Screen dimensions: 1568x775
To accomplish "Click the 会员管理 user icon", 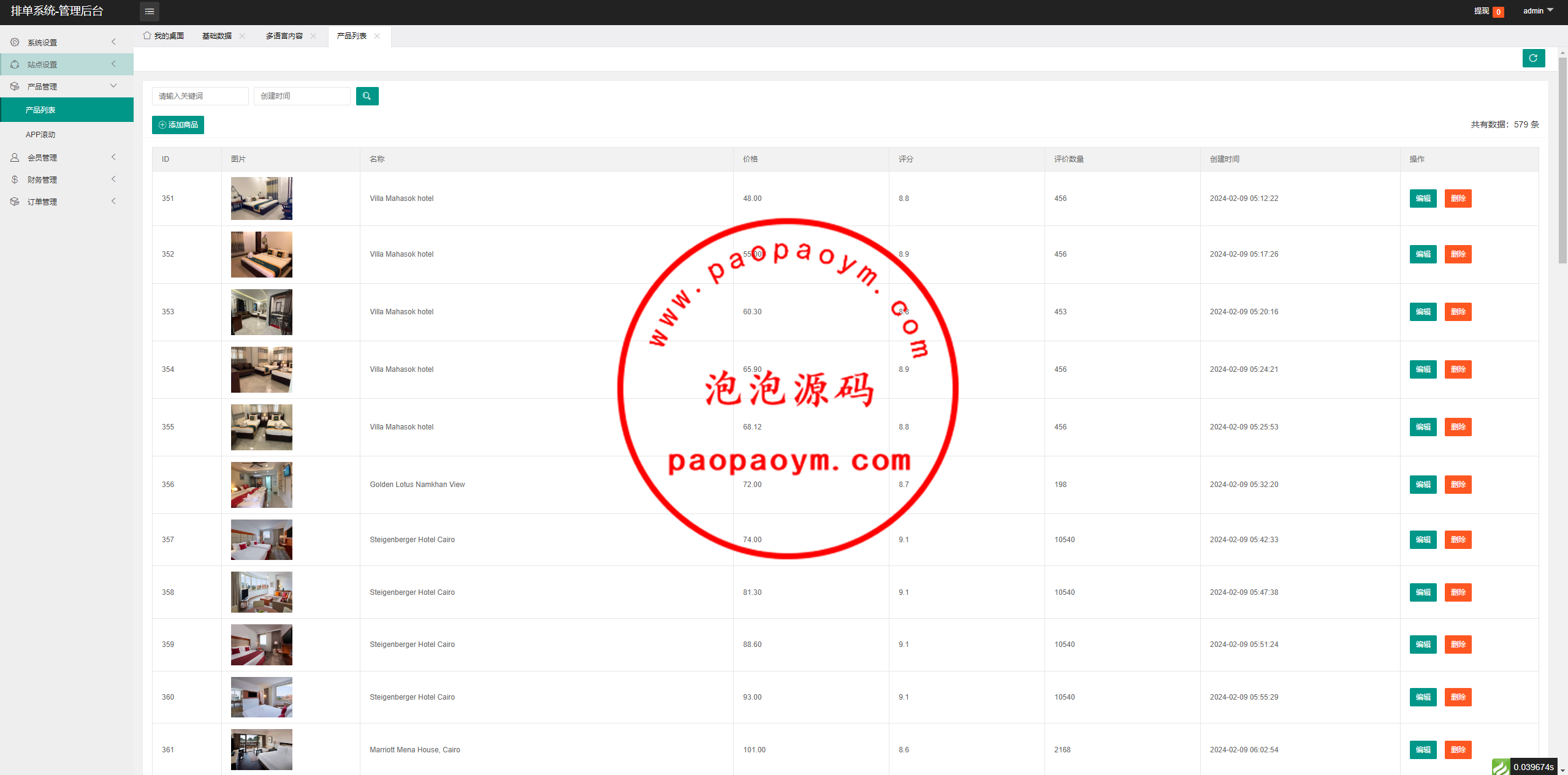I will point(15,157).
